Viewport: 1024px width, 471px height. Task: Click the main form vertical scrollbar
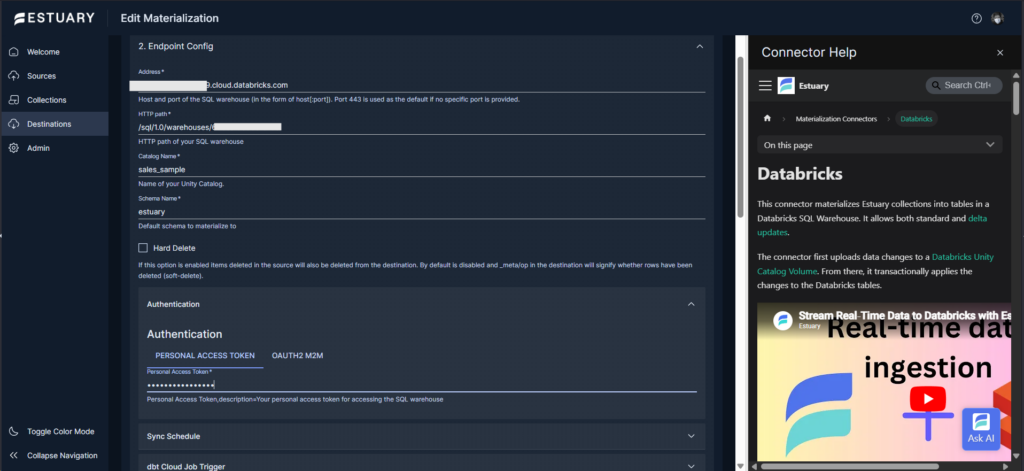[740, 137]
